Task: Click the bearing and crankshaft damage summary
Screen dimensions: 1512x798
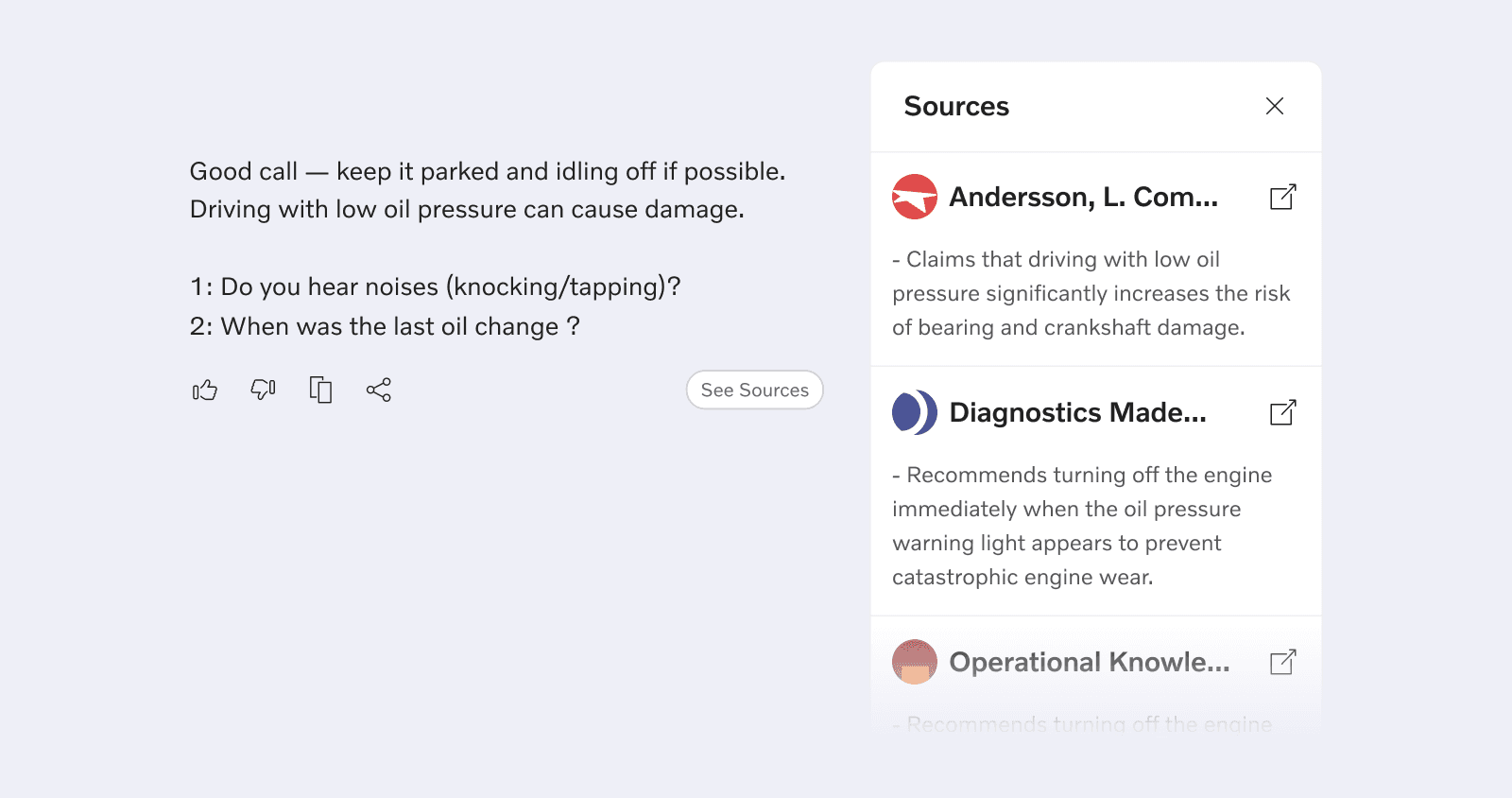Action: [1091, 293]
